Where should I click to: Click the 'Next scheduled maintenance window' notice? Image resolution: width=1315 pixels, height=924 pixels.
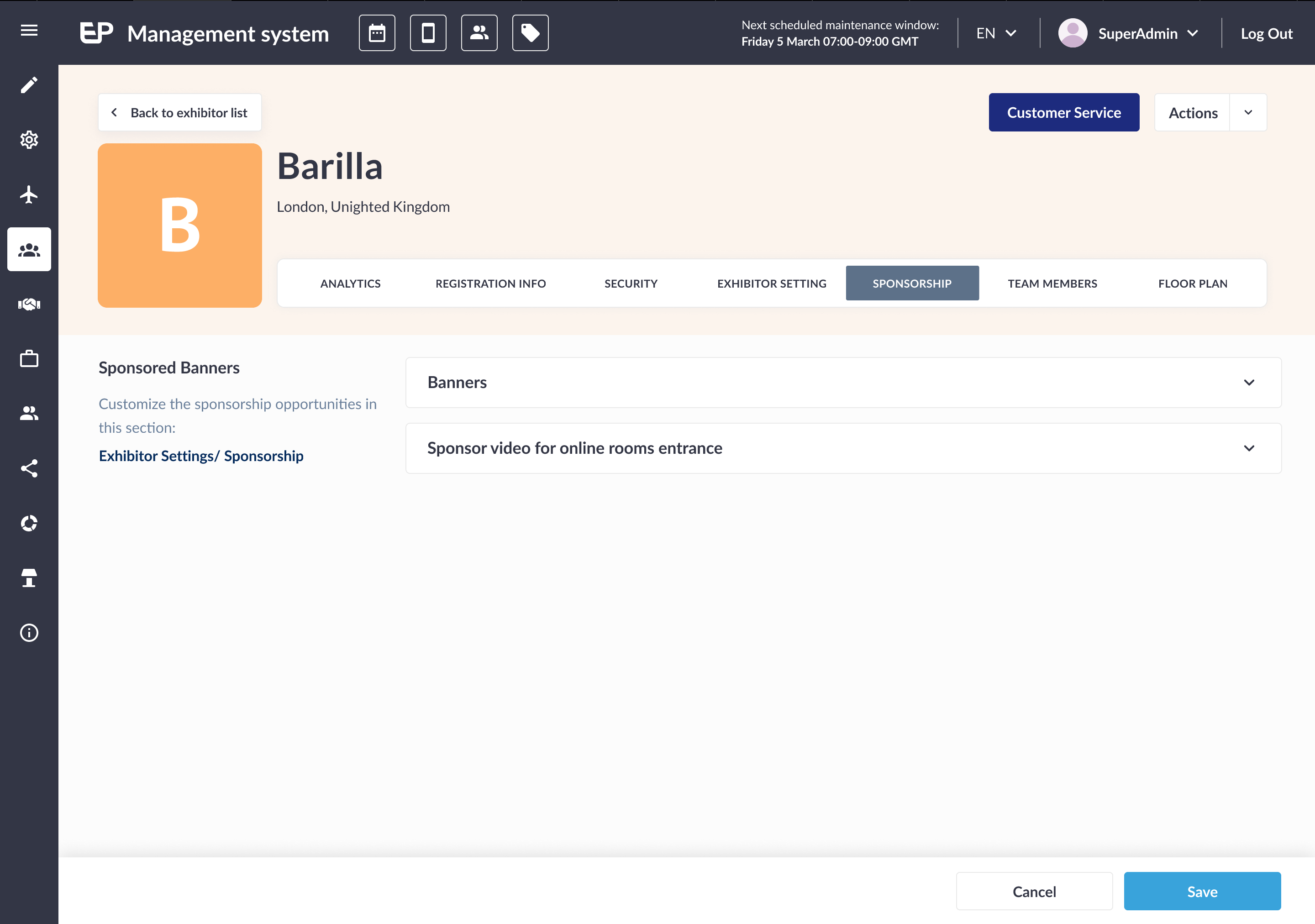[x=840, y=33]
